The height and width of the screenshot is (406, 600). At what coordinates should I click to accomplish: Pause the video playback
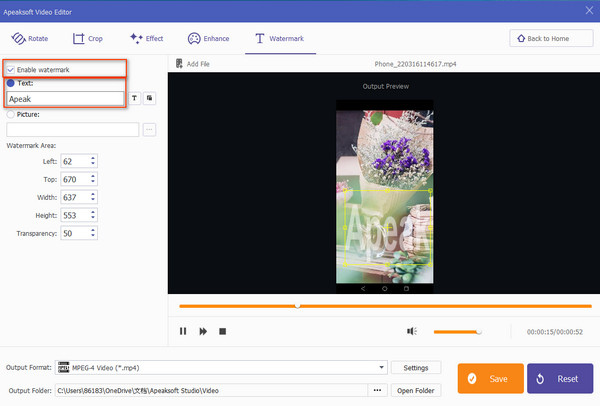[x=183, y=331]
